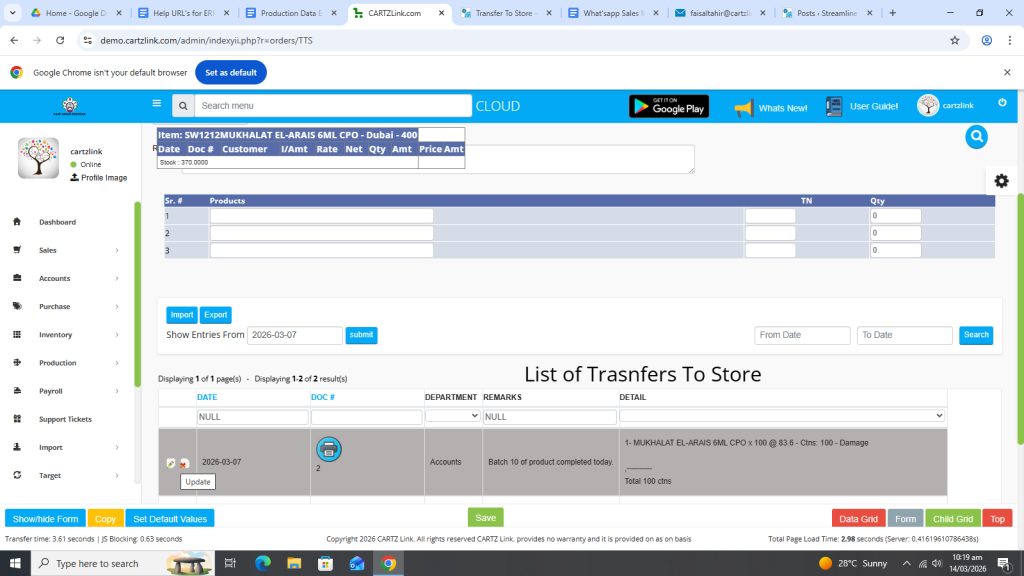Viewport: 1024px width, 576px height.
Task: Open the Get it on Google Play badge
Action: [668, 106]
